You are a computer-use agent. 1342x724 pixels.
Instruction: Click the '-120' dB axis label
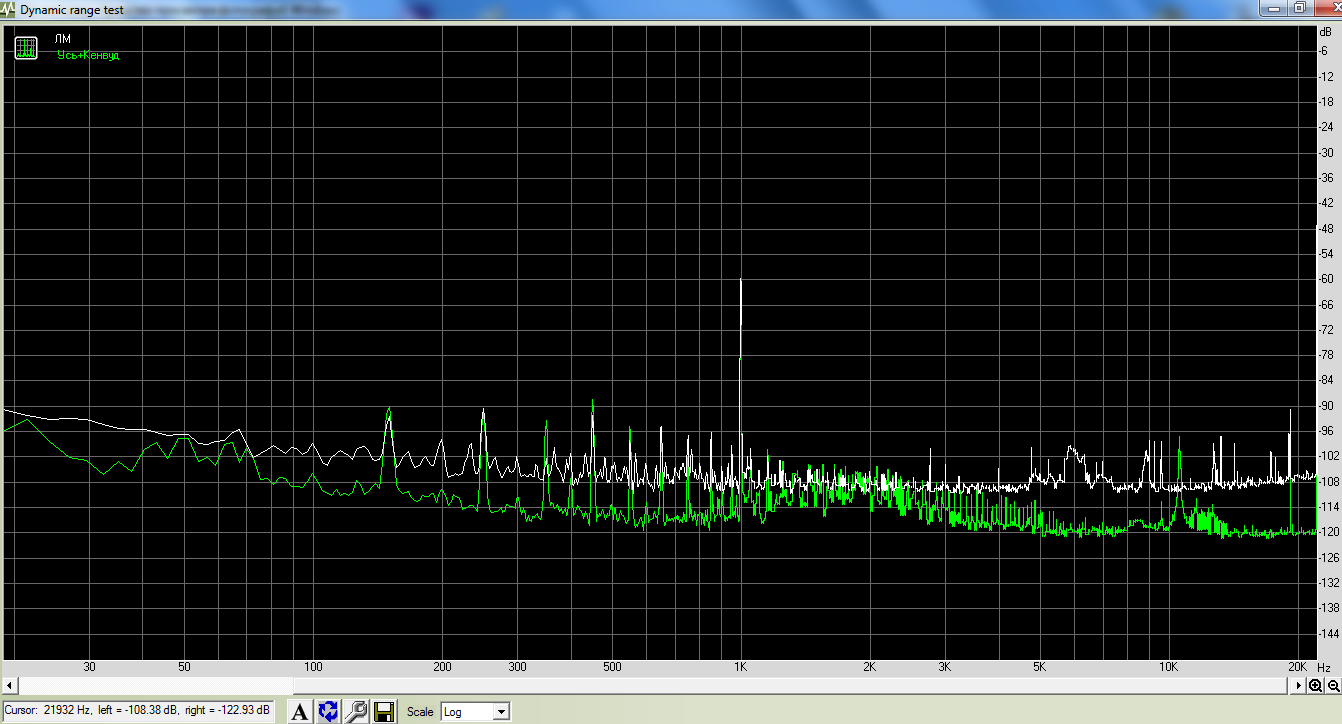[x=1329, y=532]
